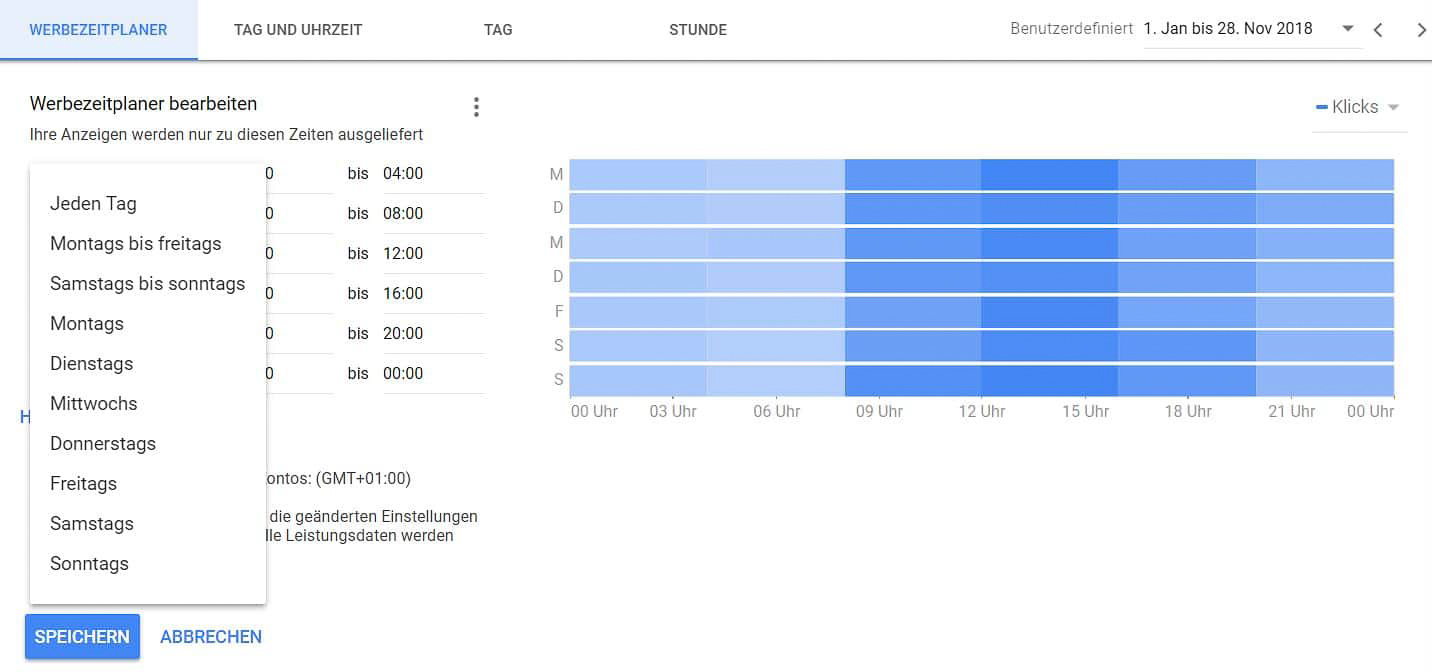Go to previous date range arrow
The image size is (1432, 672).
coord(1378,30)
